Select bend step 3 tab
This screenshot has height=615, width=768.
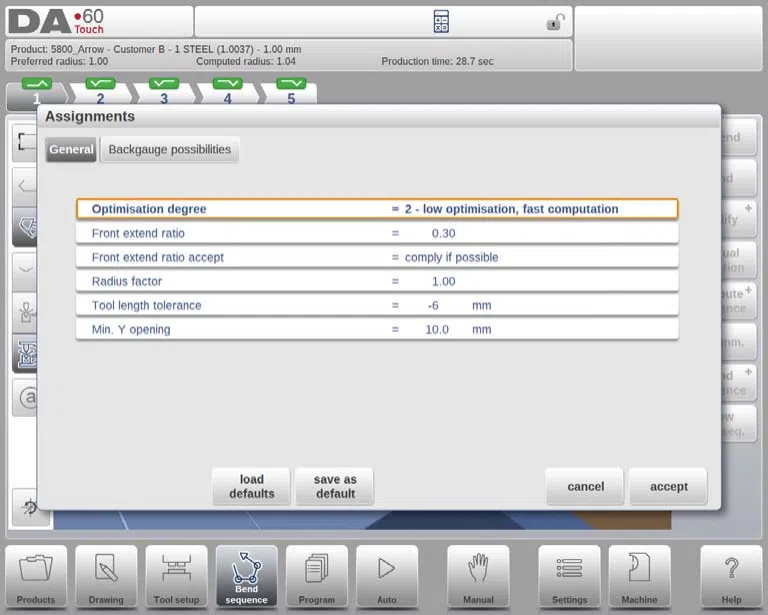point(164,98)
